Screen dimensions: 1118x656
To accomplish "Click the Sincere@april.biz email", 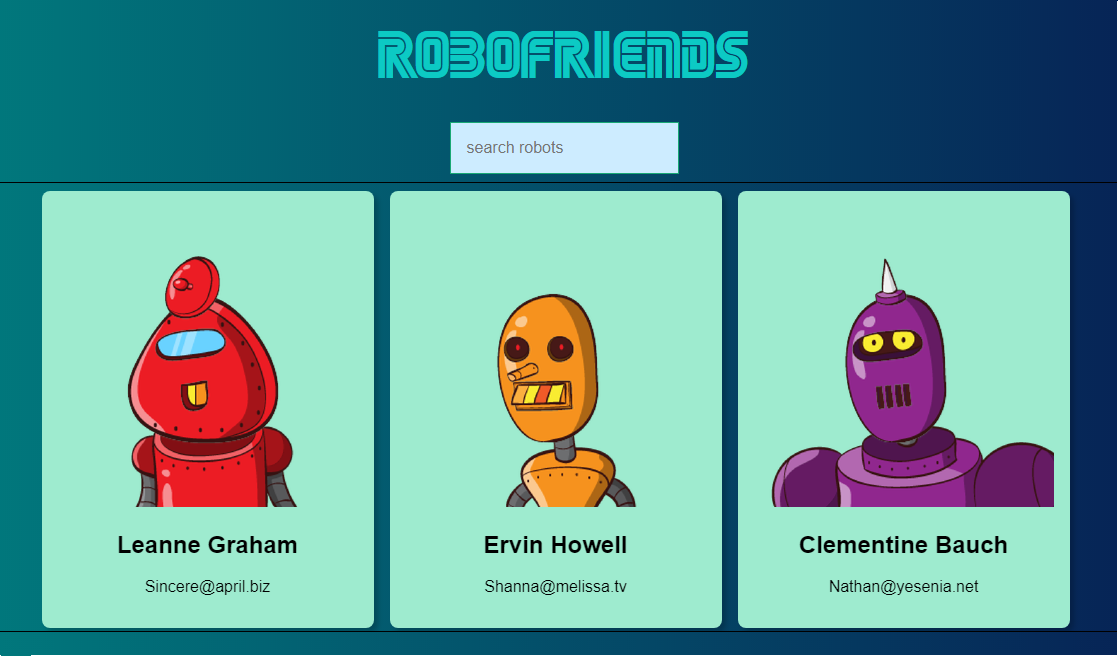I will point(207,586).
